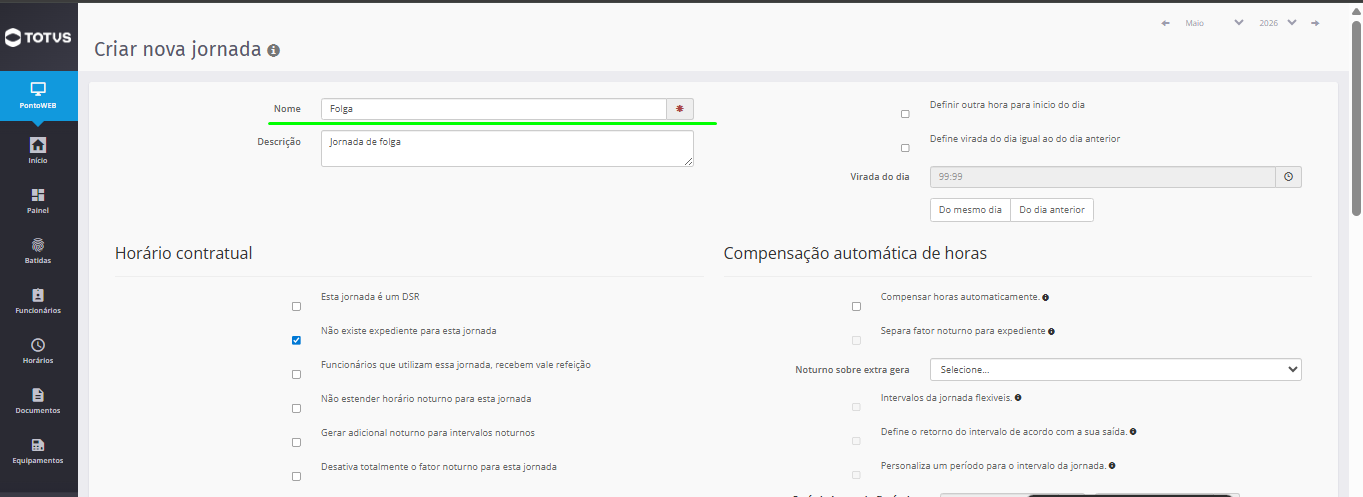1363x497 pixels.
Task: Check Compensar horas automaticamente
Action: [x=856, y=306]
